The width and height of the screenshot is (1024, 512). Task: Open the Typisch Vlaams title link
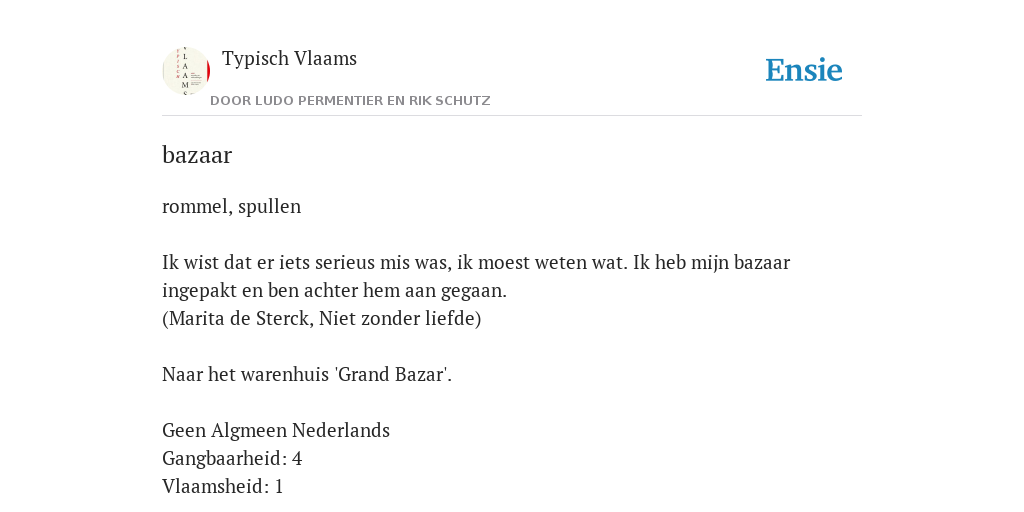point(289,58)
